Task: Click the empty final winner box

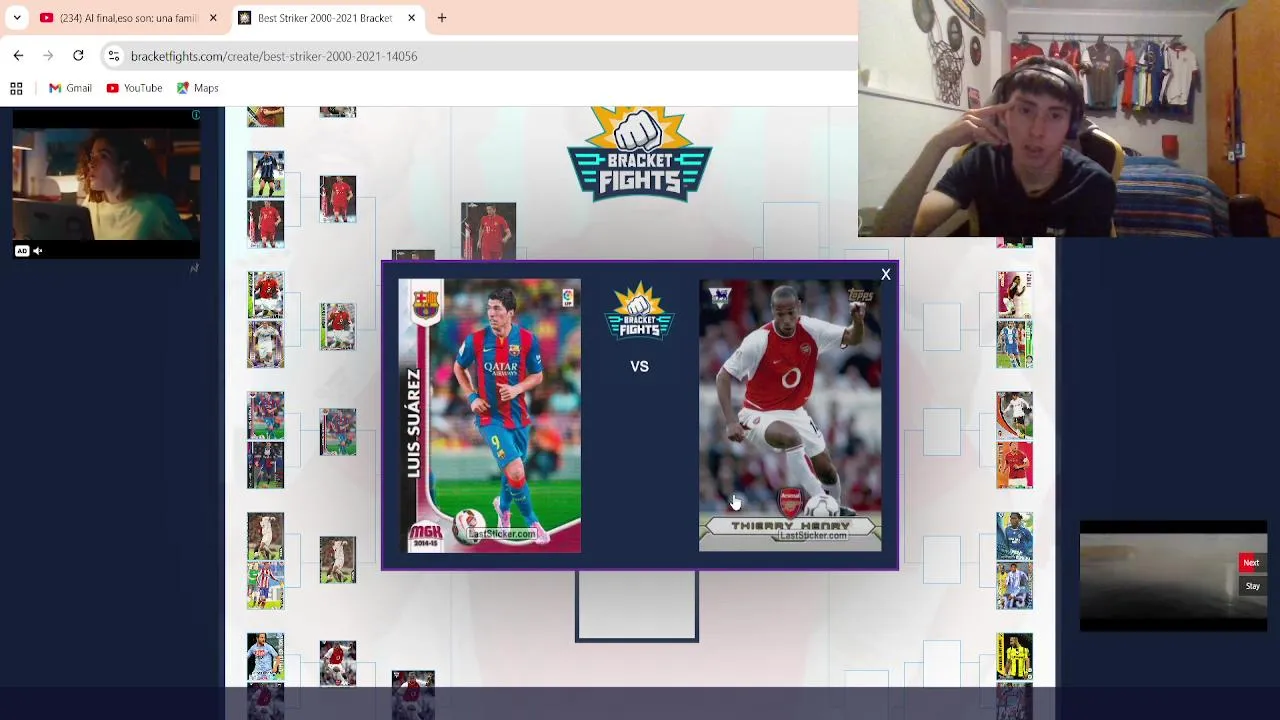Action: tap(637, 606)
